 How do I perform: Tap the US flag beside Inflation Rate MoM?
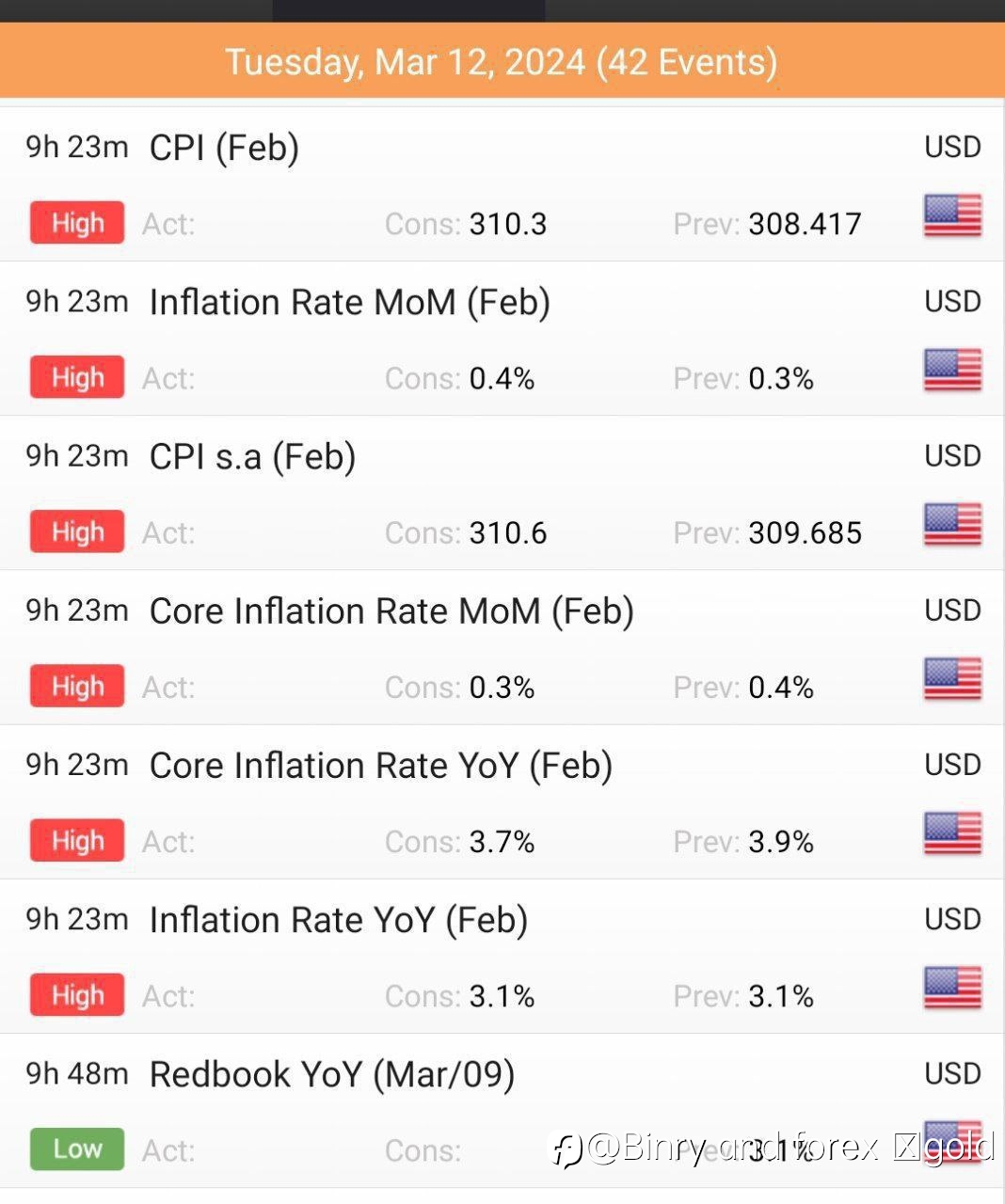[952, 371]
